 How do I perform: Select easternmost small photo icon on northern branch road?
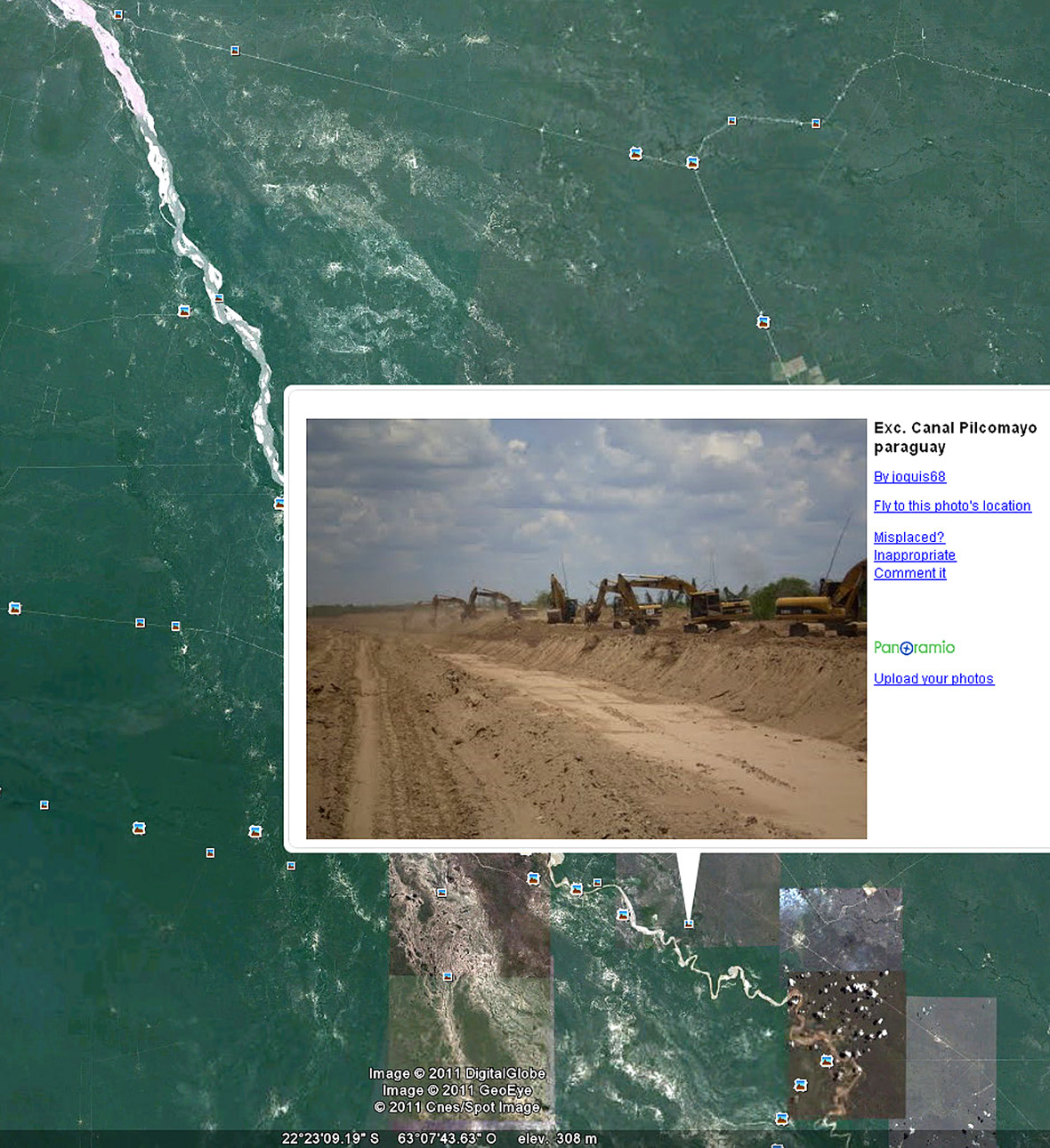pos(815,124)
